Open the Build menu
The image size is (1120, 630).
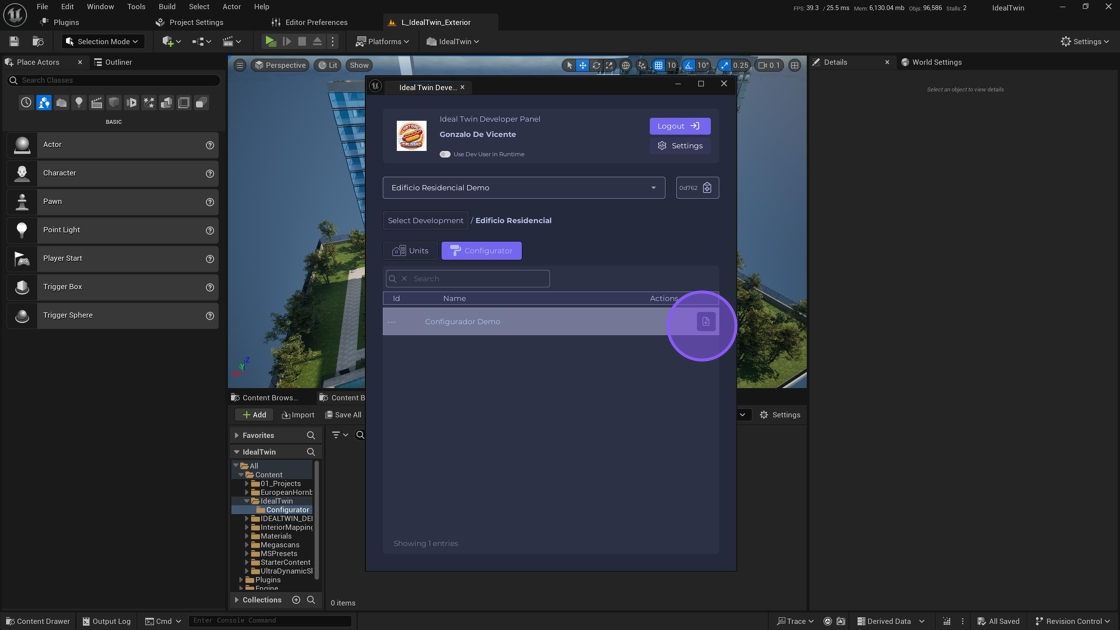(x=167, y=7)
